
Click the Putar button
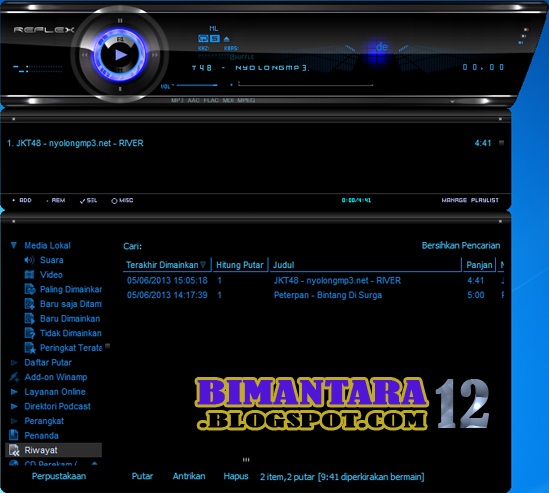[142, 476]
